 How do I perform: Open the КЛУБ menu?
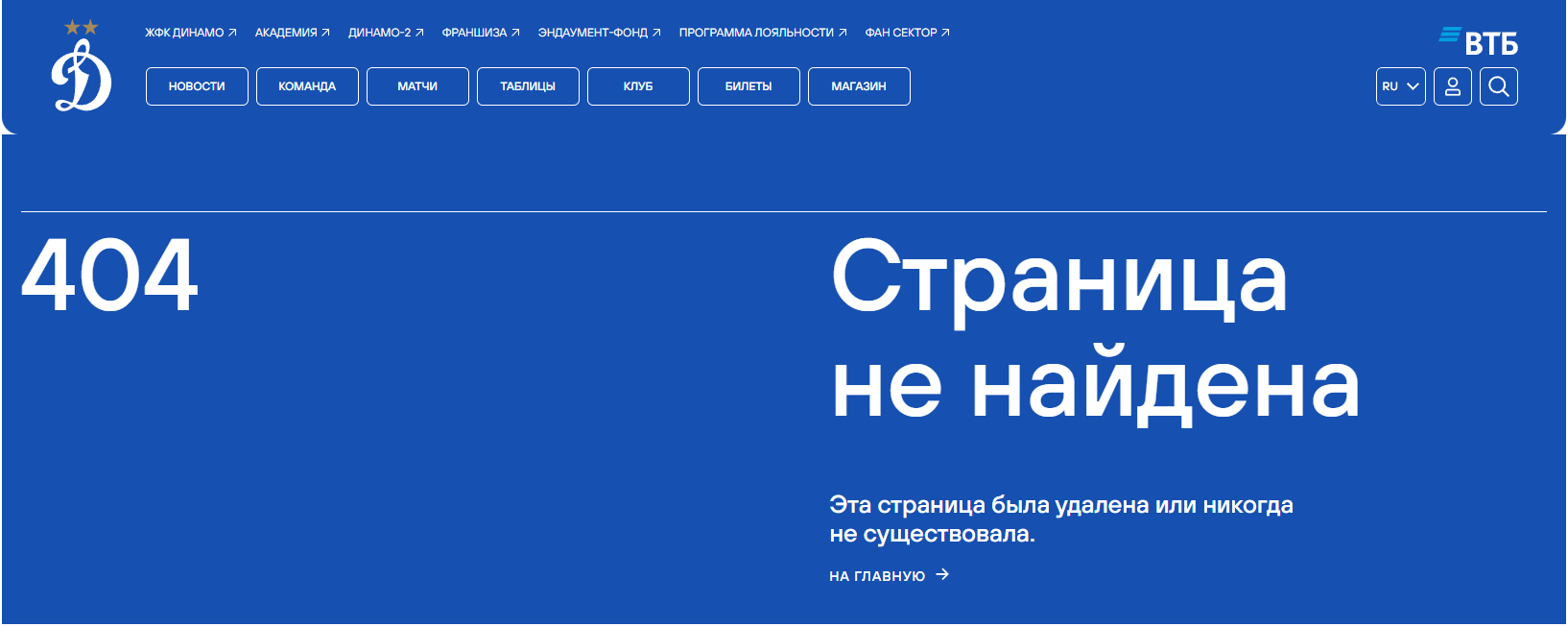click(638, 86)
